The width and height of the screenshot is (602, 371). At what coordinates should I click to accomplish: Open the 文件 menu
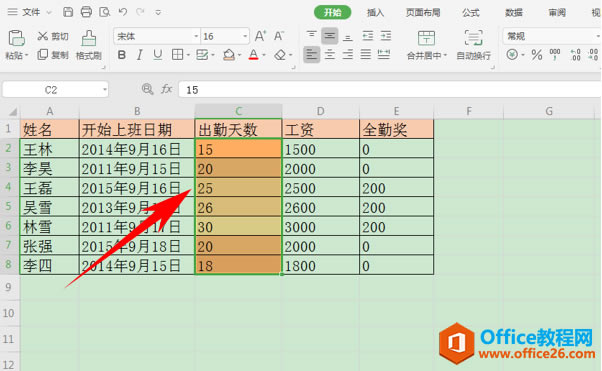pyautogui.click(x=31, y=12)
